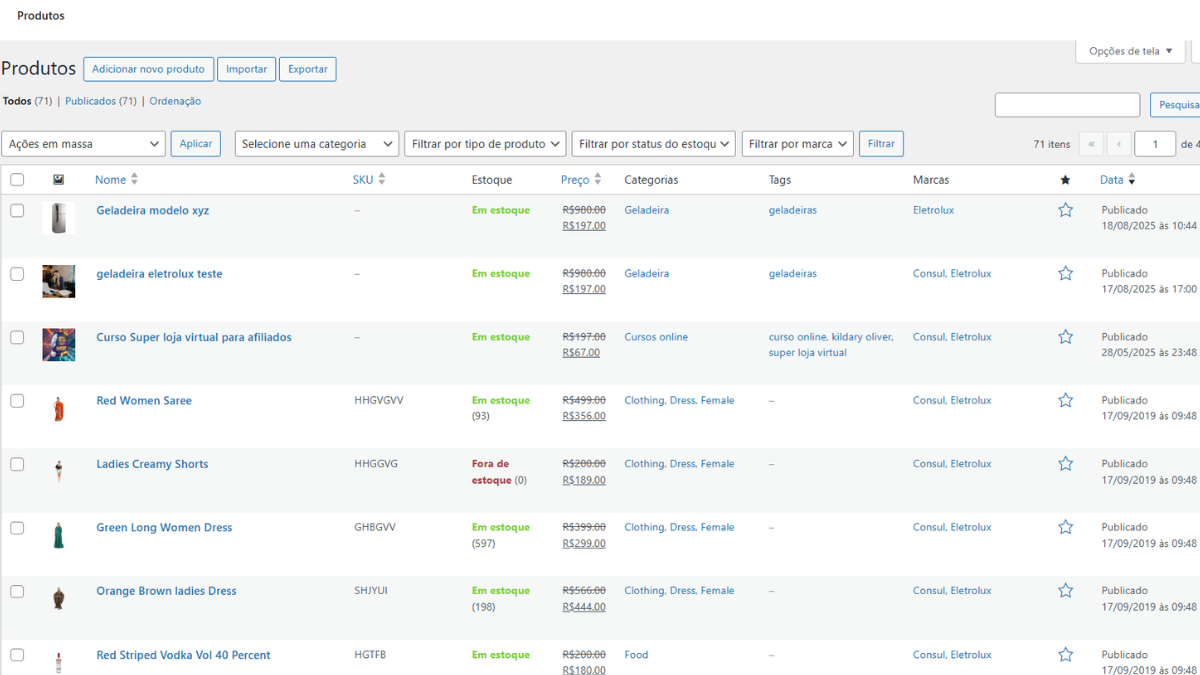This screenshot has width=1200, height=675.
Task: Open the Ações em massa dropdown
Action: pos(83,143)
